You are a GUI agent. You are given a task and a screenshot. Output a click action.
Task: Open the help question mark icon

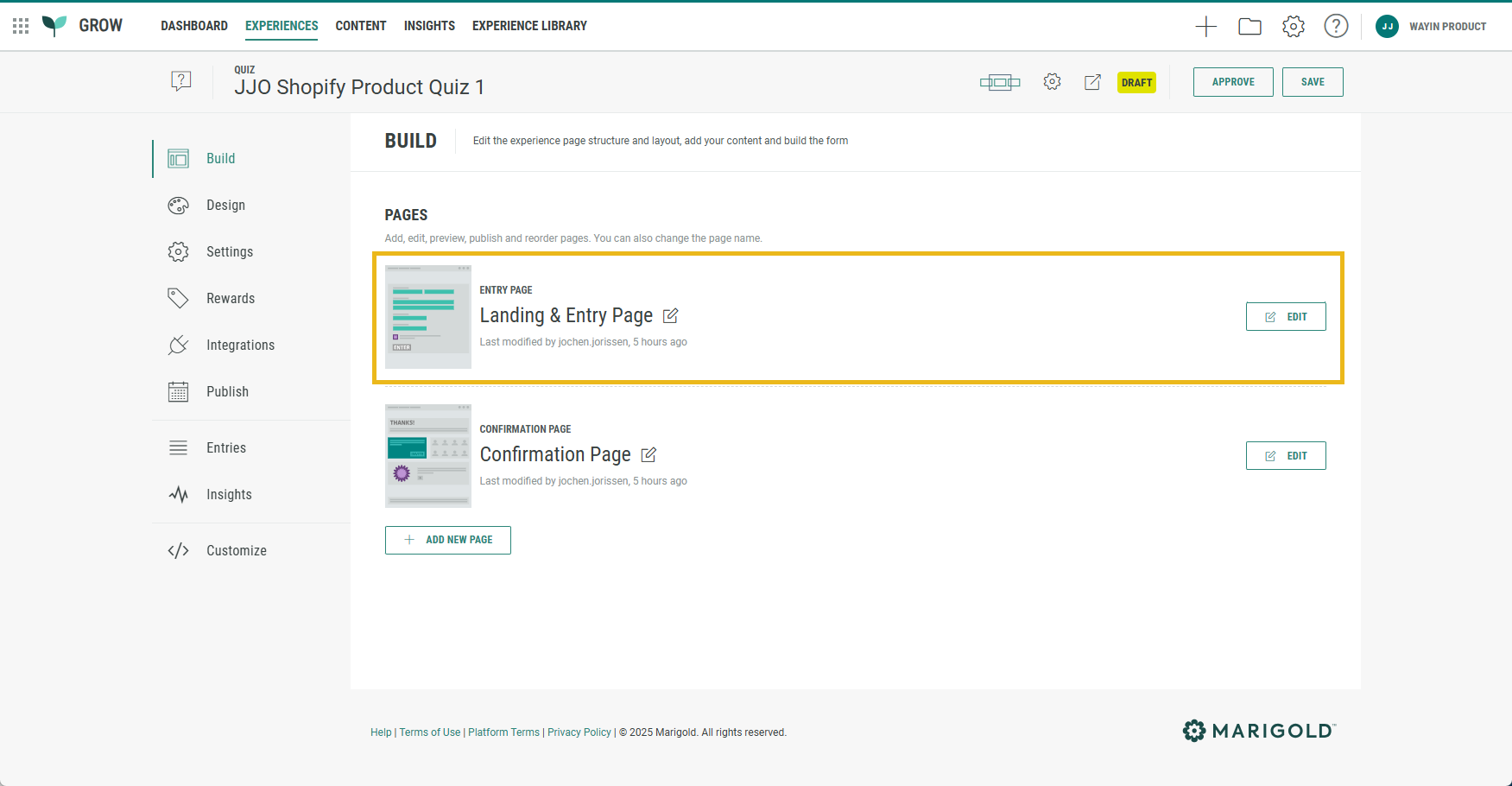click(x=1336, y=27)
